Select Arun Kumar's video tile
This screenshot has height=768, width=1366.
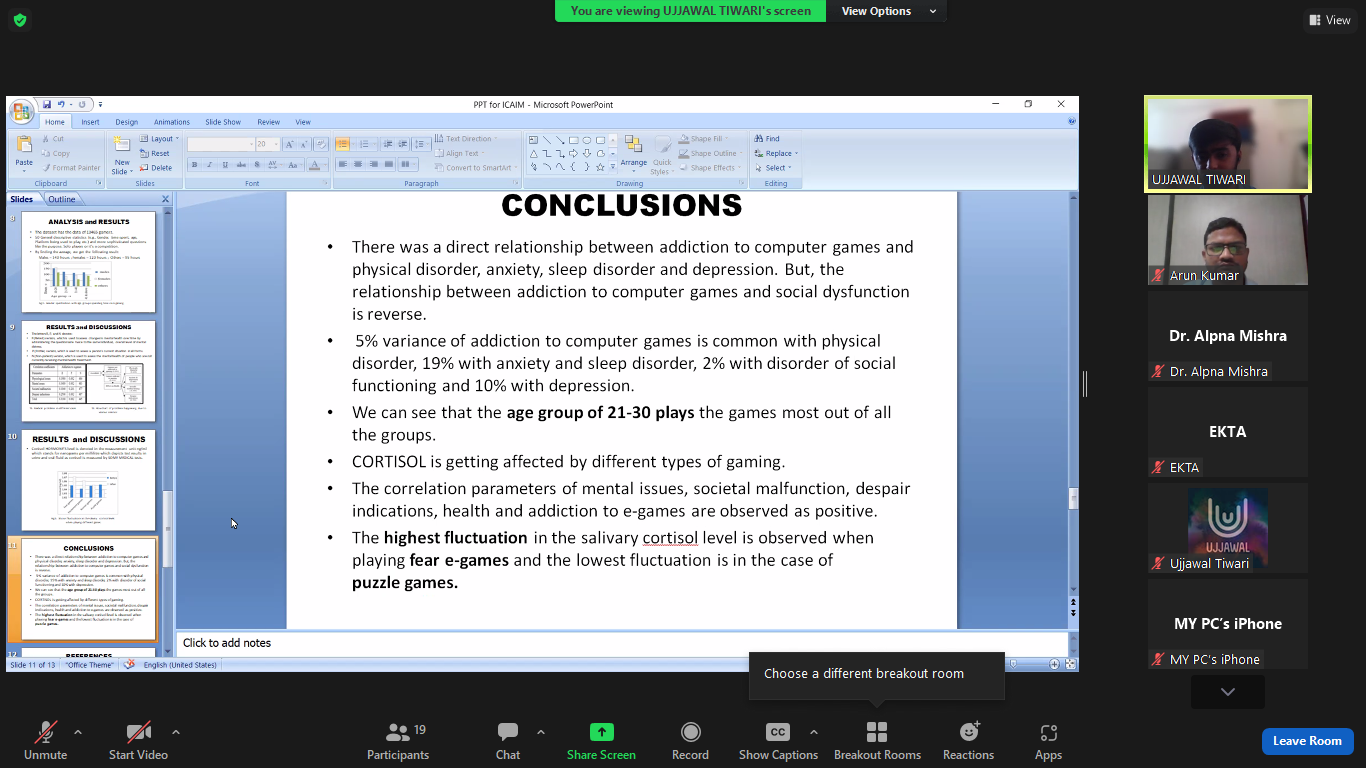[1227, 240]
